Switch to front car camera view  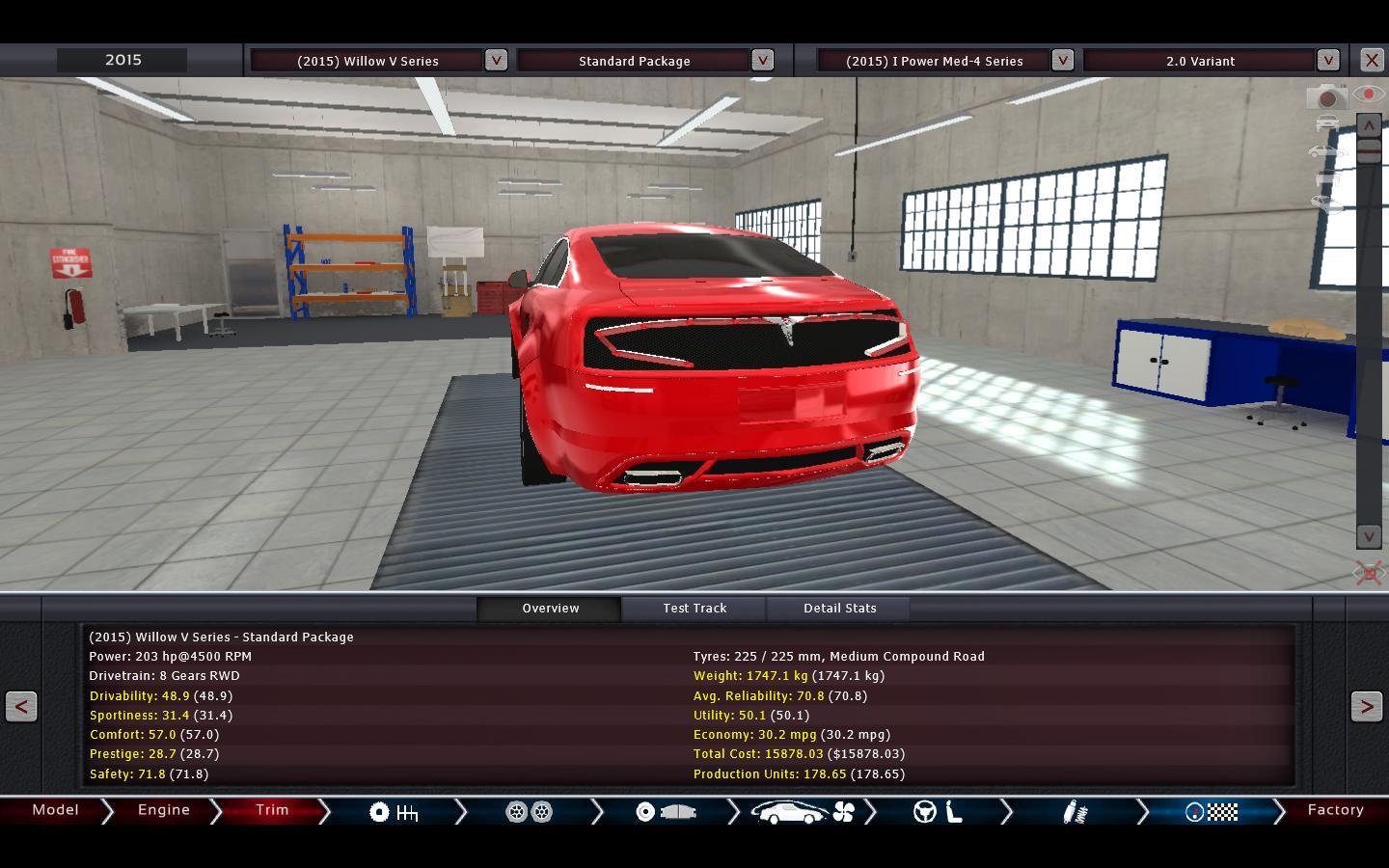tap(1327, 124)
